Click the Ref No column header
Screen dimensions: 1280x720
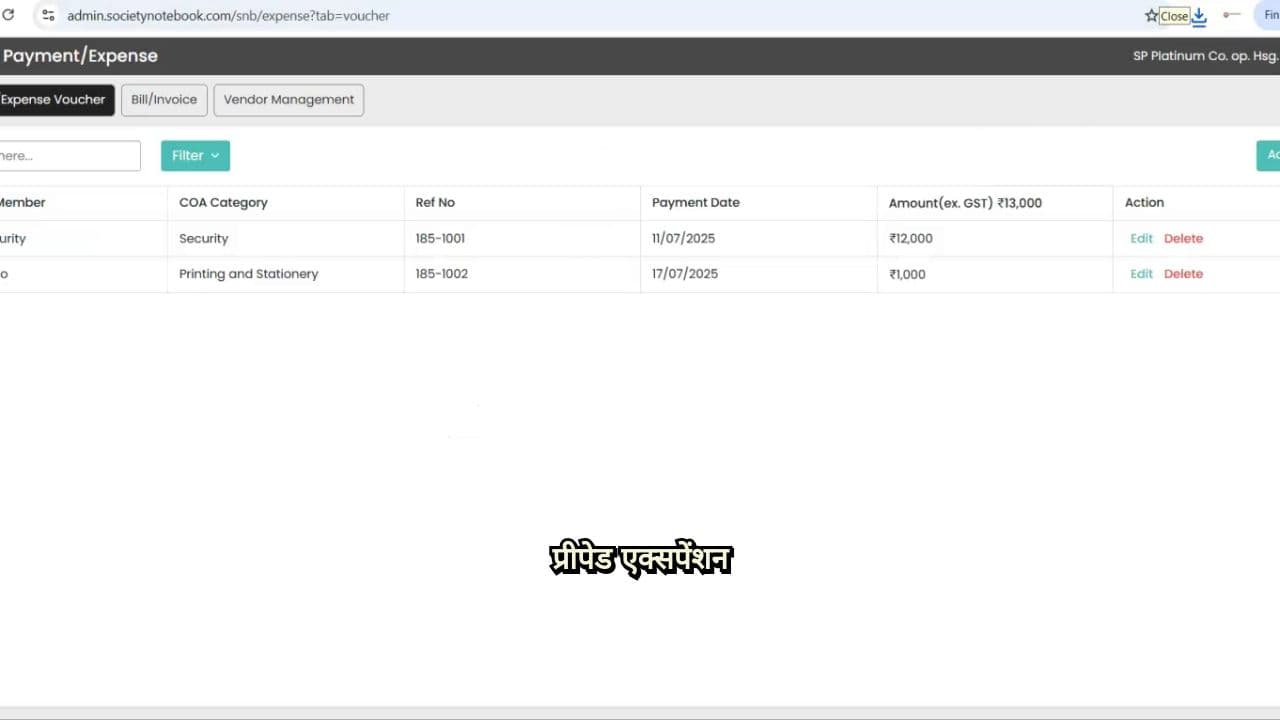click(435, 203)
